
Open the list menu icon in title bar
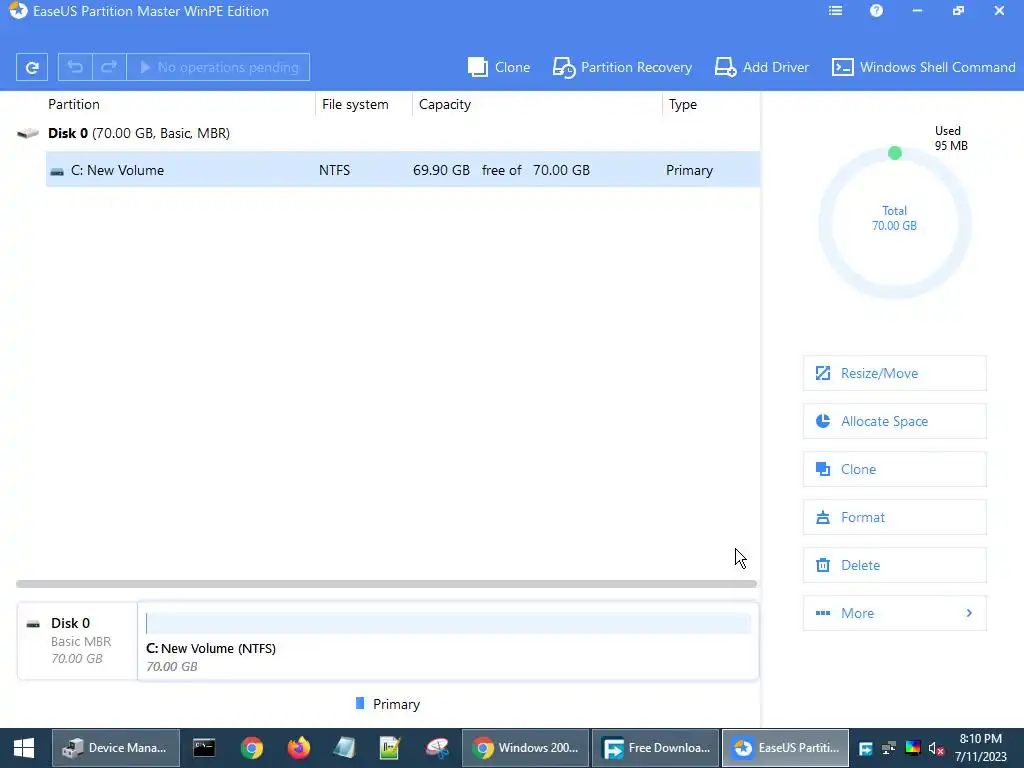pyautogui.click(x=835, y=11)
